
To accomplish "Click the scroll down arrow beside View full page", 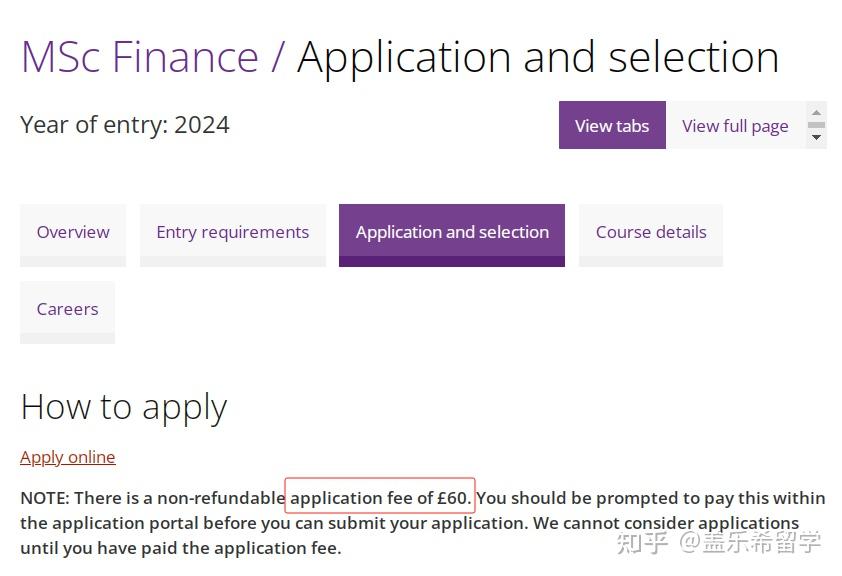I will click(817, 137).
